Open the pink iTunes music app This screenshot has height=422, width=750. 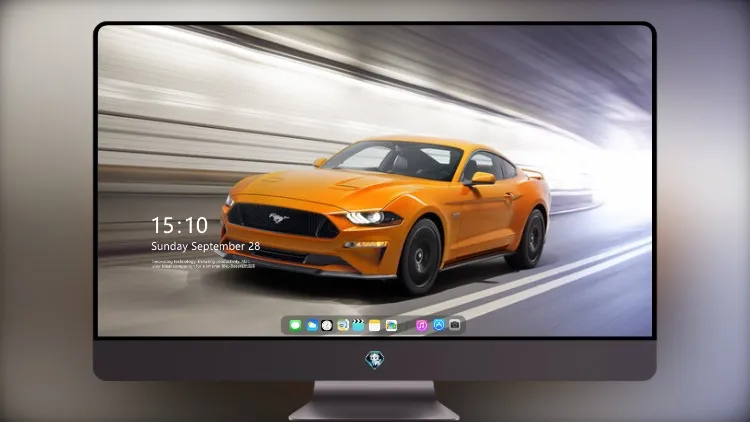(421, 325)
